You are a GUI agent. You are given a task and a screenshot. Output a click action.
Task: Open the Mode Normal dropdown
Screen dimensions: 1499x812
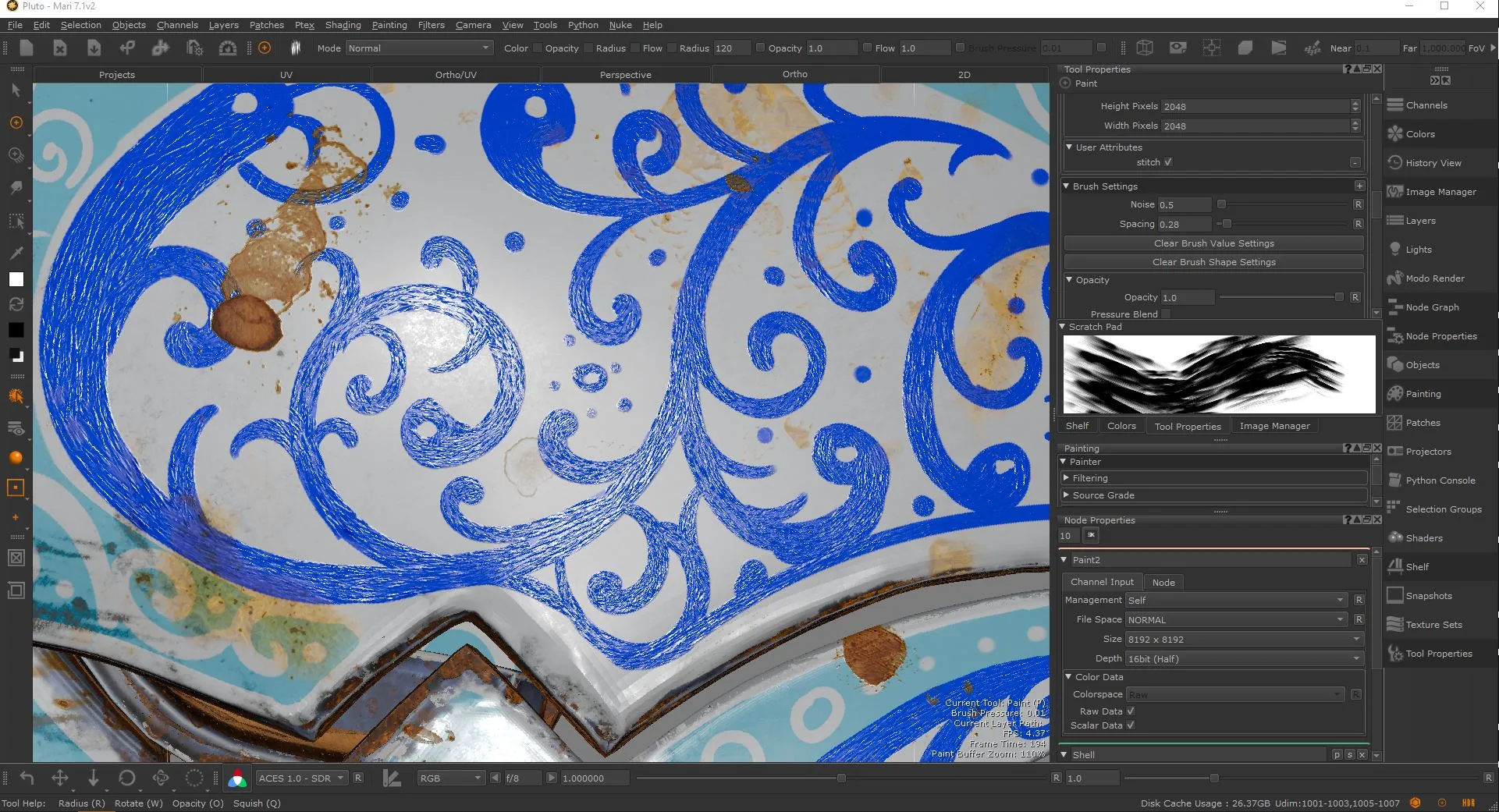click(x=419, y=48)
